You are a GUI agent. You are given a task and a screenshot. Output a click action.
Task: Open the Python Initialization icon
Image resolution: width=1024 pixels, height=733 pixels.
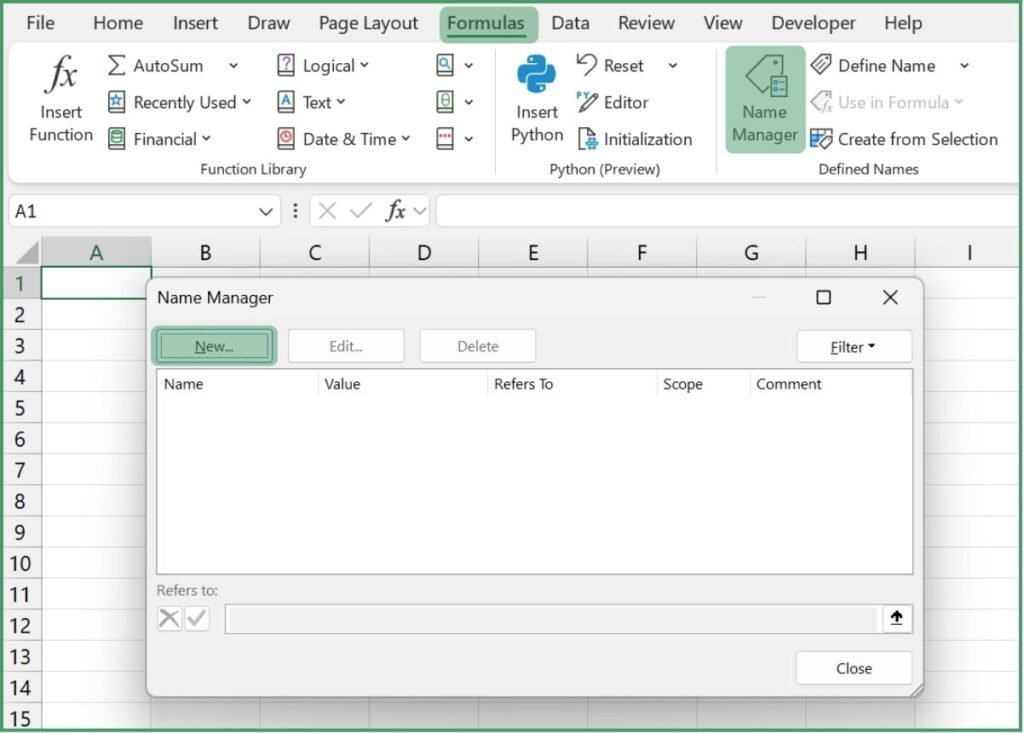(587, 138)
